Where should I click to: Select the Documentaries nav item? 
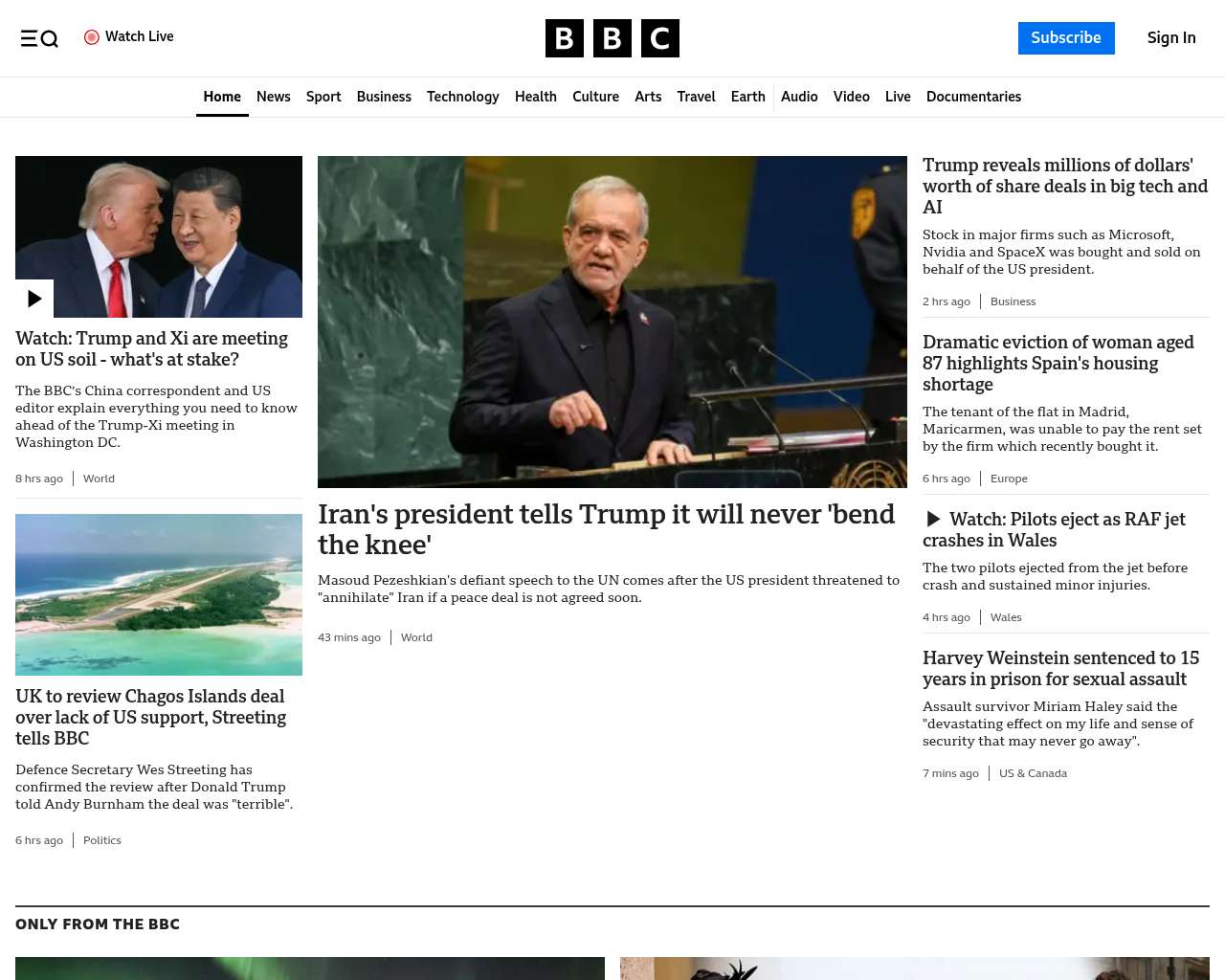click(973, 97)
